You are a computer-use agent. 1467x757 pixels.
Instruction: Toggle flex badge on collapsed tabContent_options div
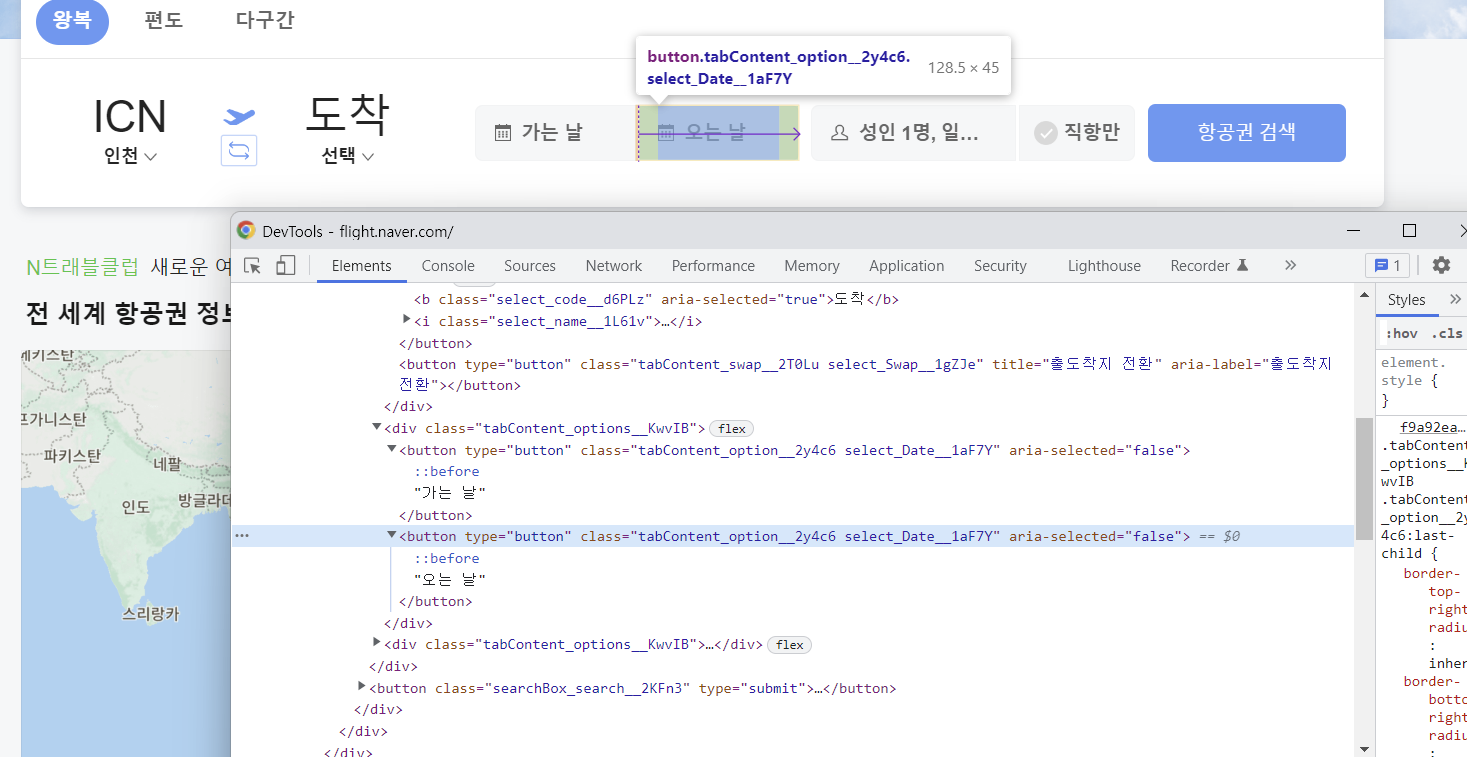point(790,645)
